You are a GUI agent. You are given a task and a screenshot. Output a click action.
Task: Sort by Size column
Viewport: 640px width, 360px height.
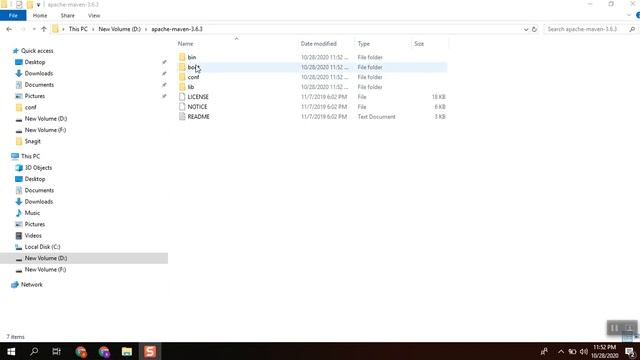pyautogui.click(x=419, y=44)
